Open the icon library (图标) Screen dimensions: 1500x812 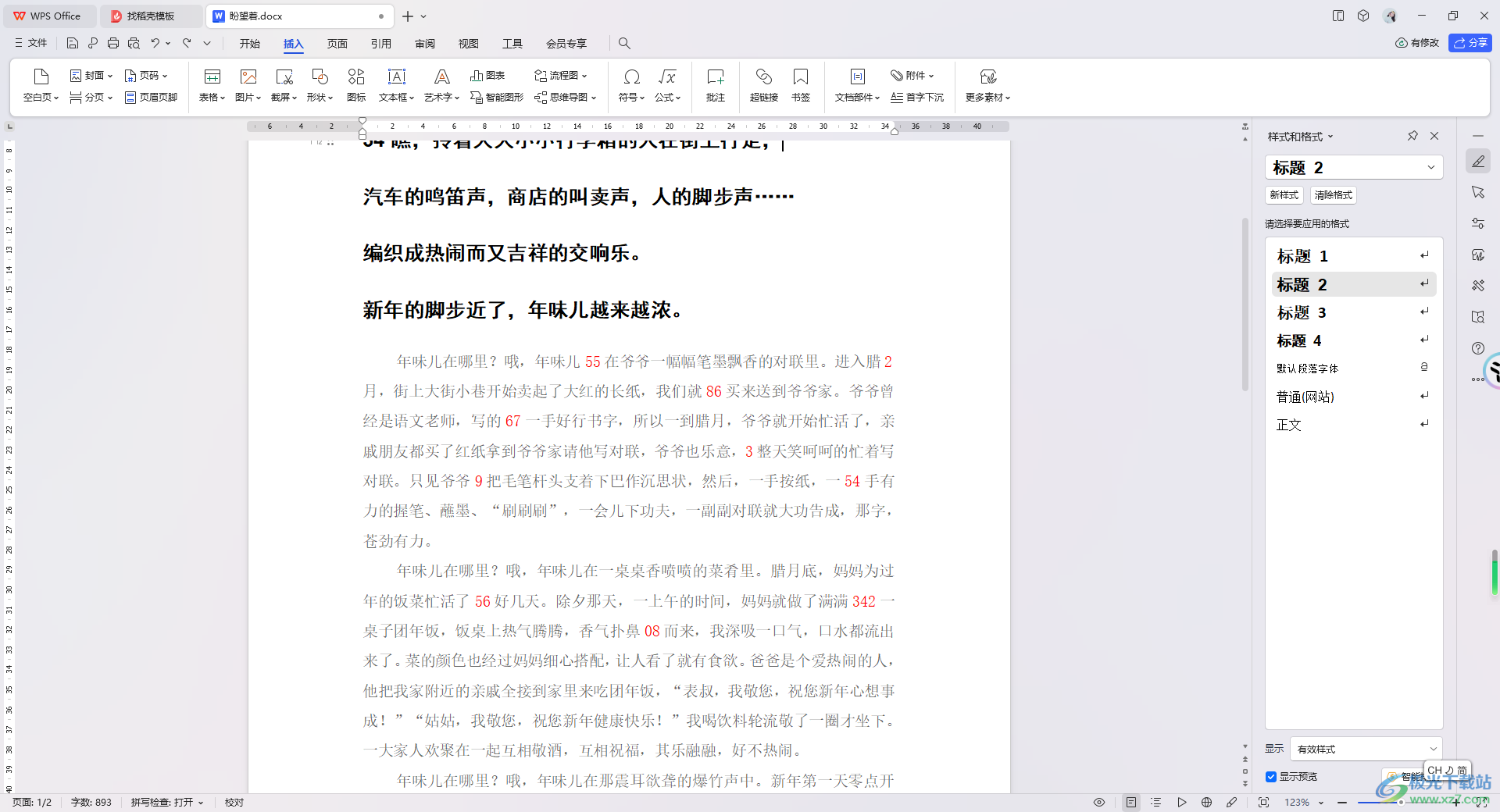tap(356, 85)
